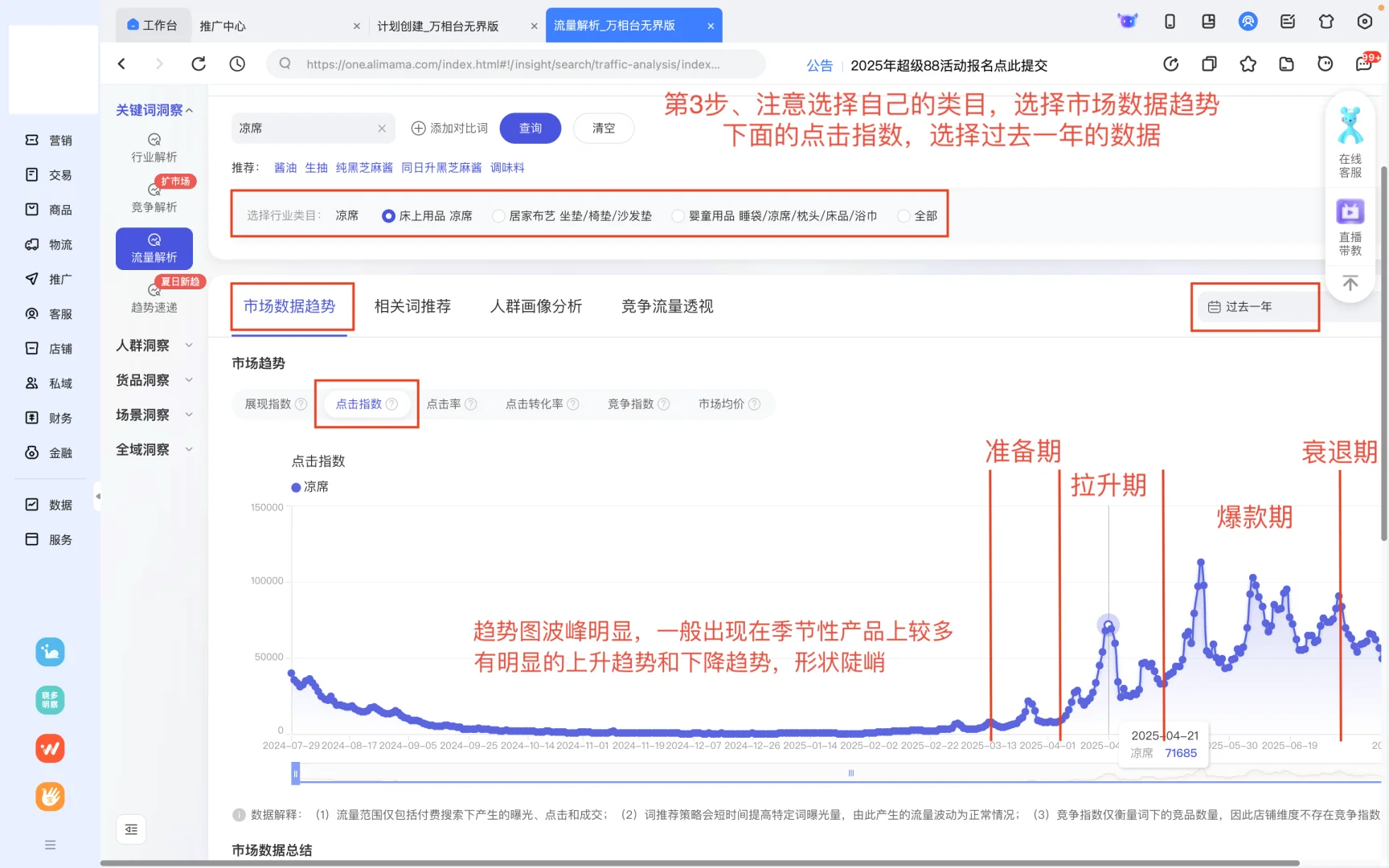Image resolution: width=1389 pixels, height=868 pixels.
Task: Open the 数据 data section in left nav
Action: (50, 504)
